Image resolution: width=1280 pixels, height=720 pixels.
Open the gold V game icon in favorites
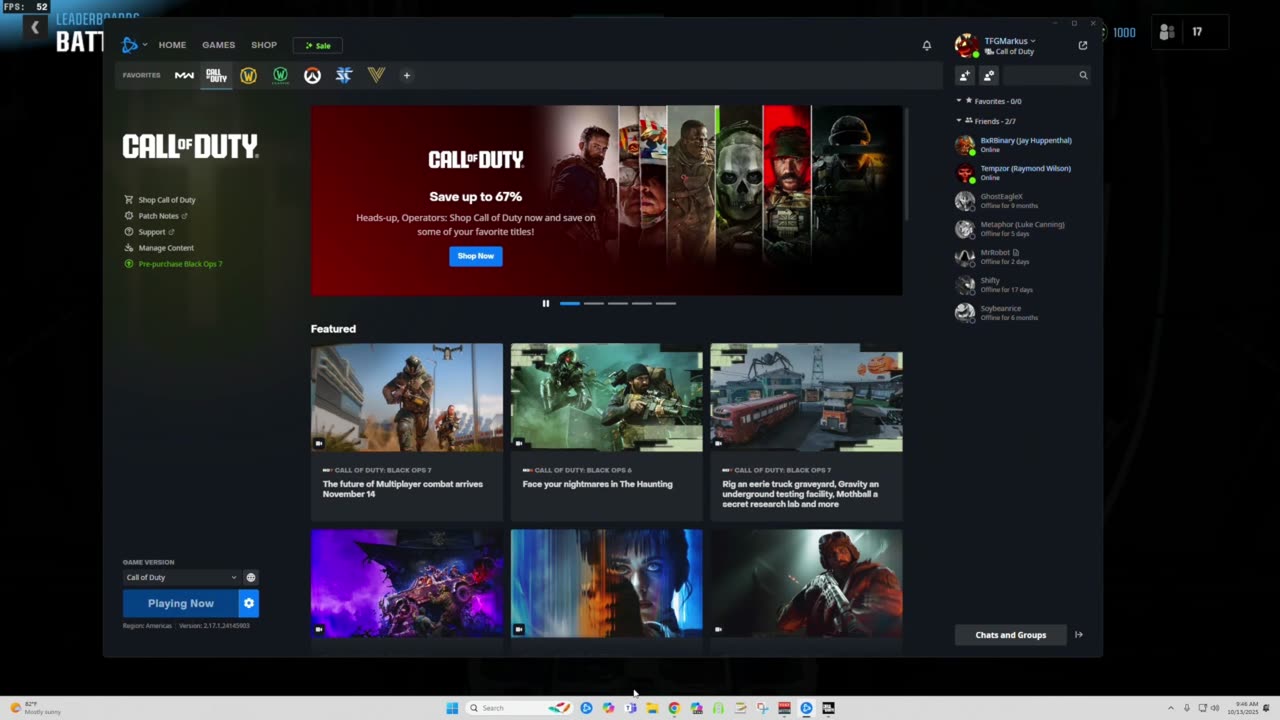click(376, 75)
